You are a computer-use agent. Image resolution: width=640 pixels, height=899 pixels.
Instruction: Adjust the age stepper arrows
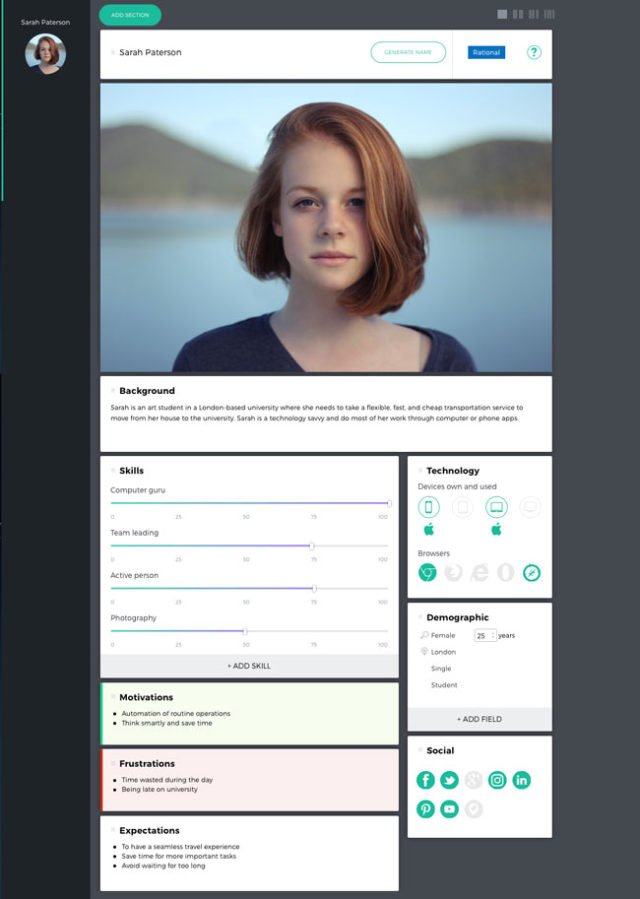point(493,635)
